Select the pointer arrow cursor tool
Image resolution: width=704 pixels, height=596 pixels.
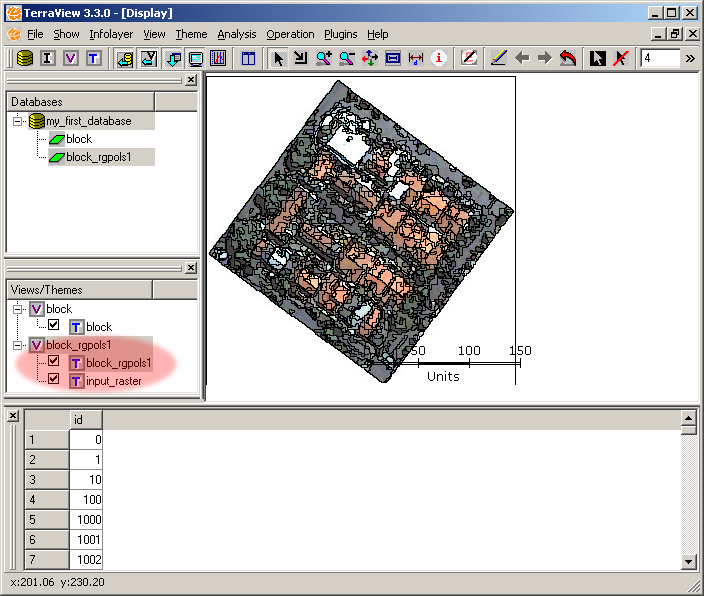pyautogui.click(x=278, y=58)
